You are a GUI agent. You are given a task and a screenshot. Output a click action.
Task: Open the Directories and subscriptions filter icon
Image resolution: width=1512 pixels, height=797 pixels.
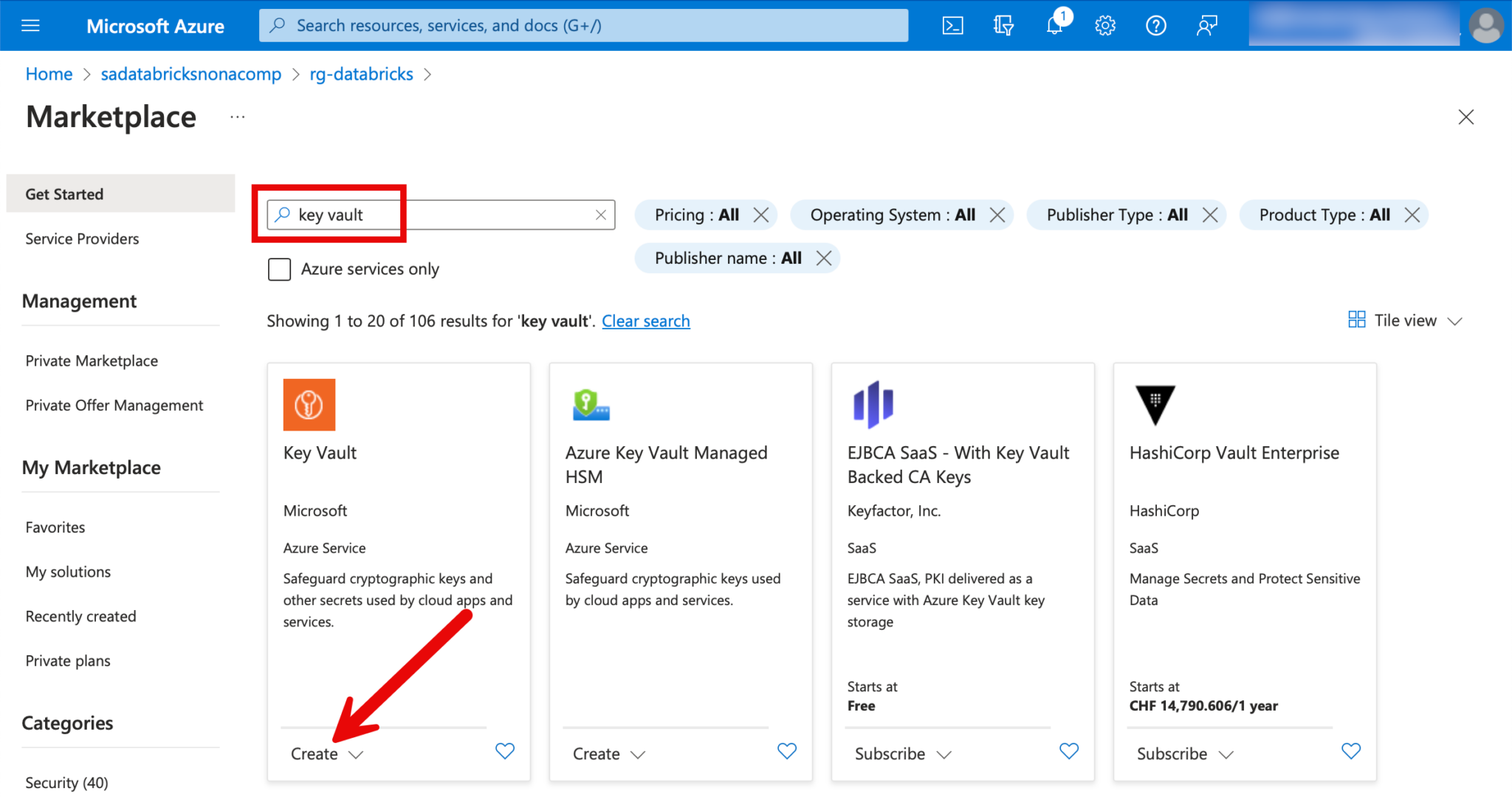click(x=1003, y=26)
